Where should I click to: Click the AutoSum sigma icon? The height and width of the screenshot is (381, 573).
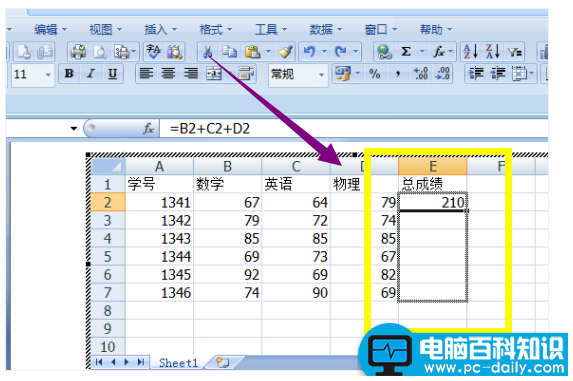(x=406, y=52)
